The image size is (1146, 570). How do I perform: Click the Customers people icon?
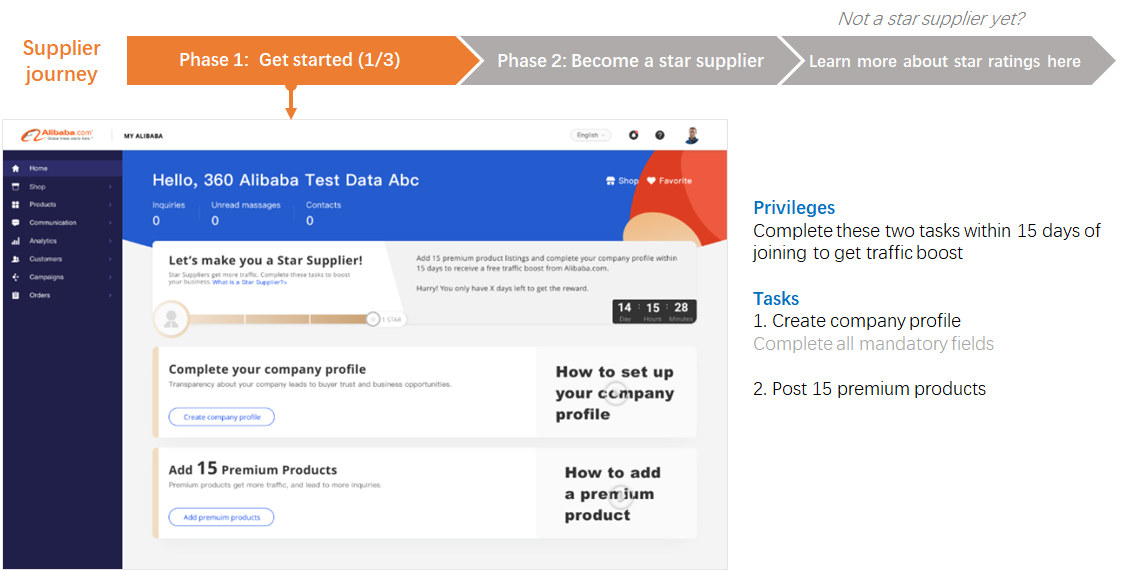click(15, 259)
